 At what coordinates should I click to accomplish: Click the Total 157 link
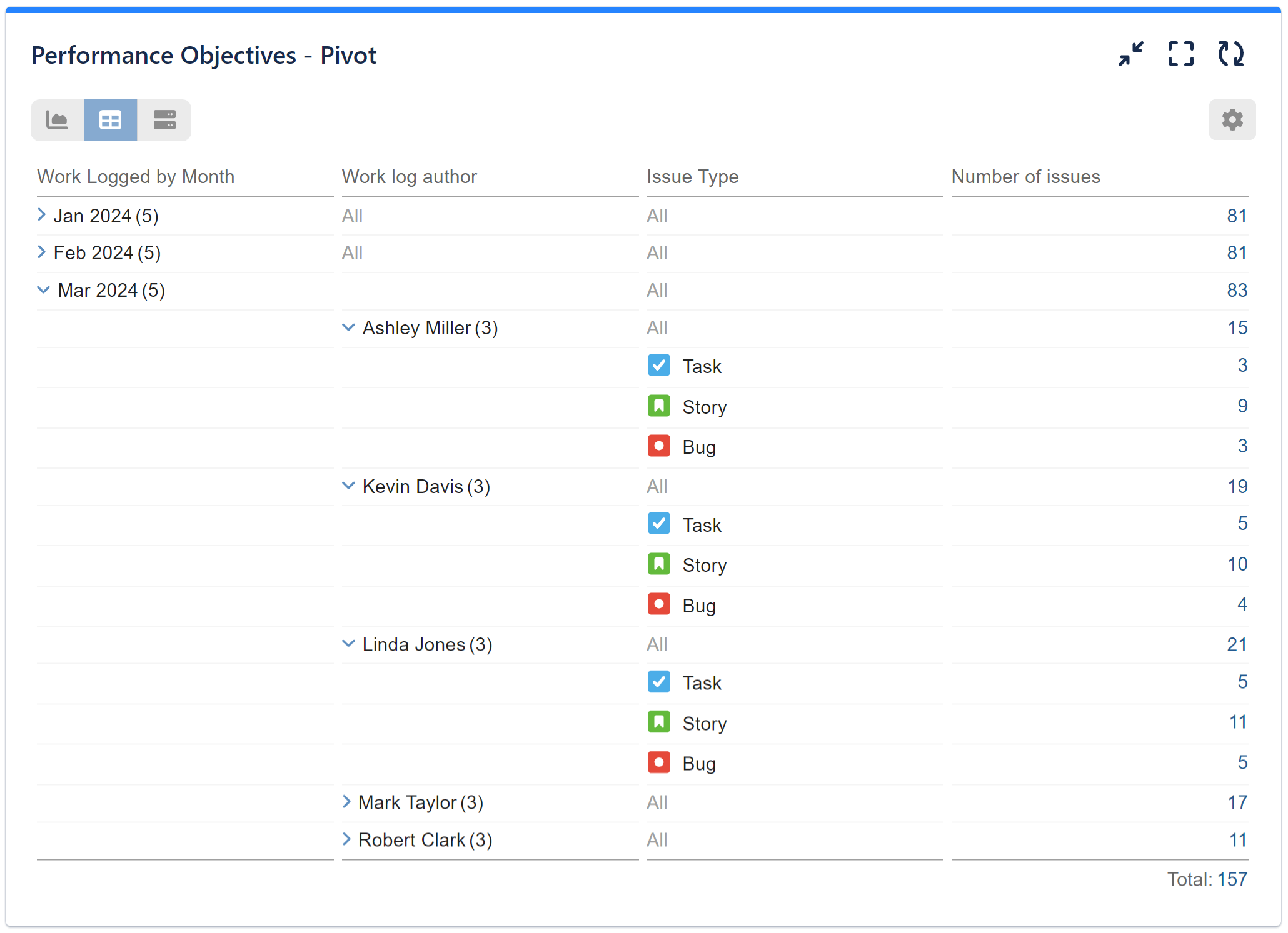tap(1233, 879)
